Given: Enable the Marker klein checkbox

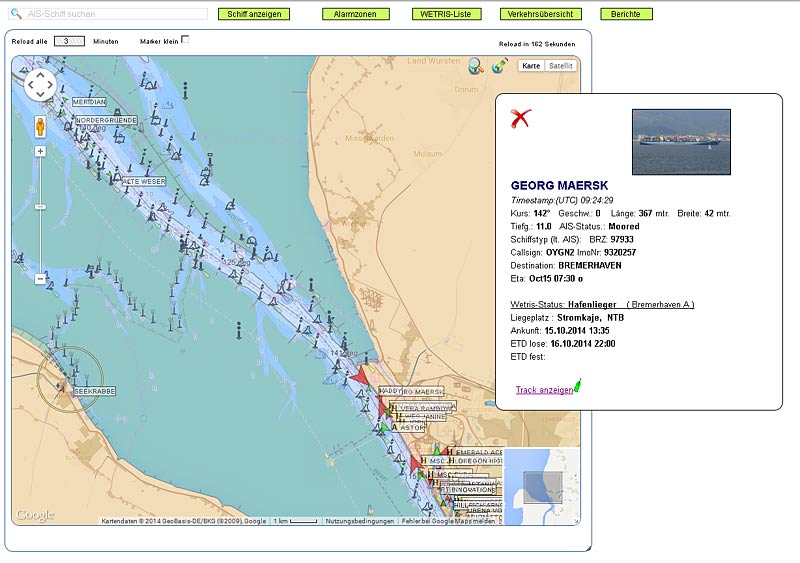Looking at the screenshot, I should pos(185,39).
